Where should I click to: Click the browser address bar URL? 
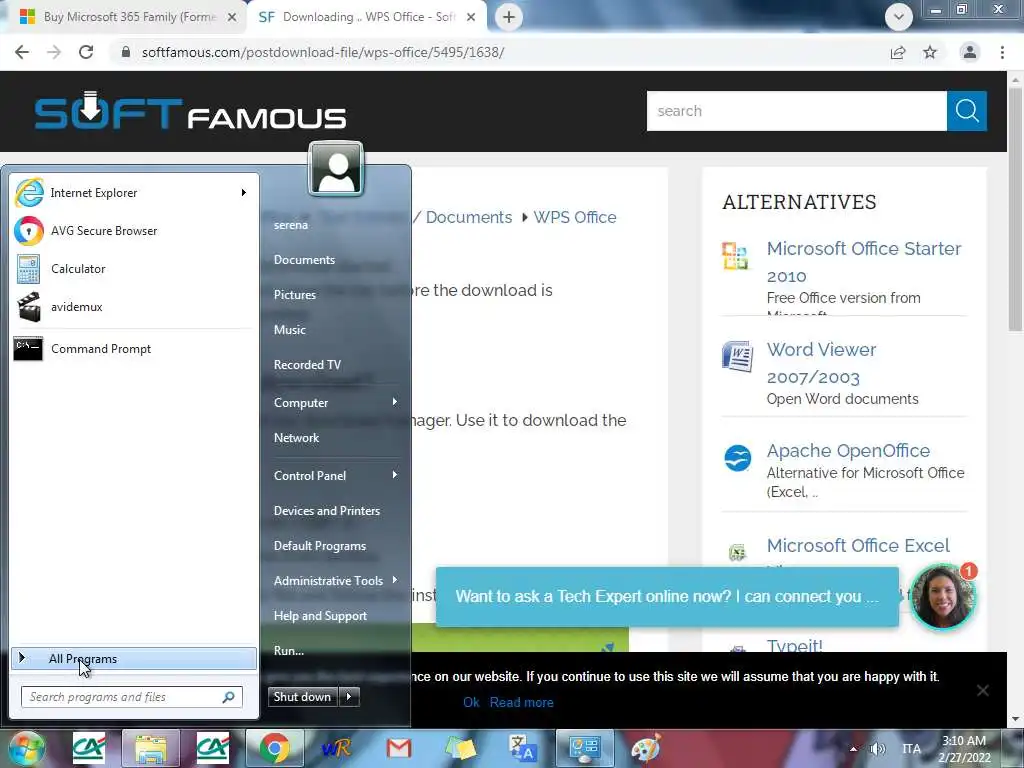pyautogui.click(x=323, y=52)
